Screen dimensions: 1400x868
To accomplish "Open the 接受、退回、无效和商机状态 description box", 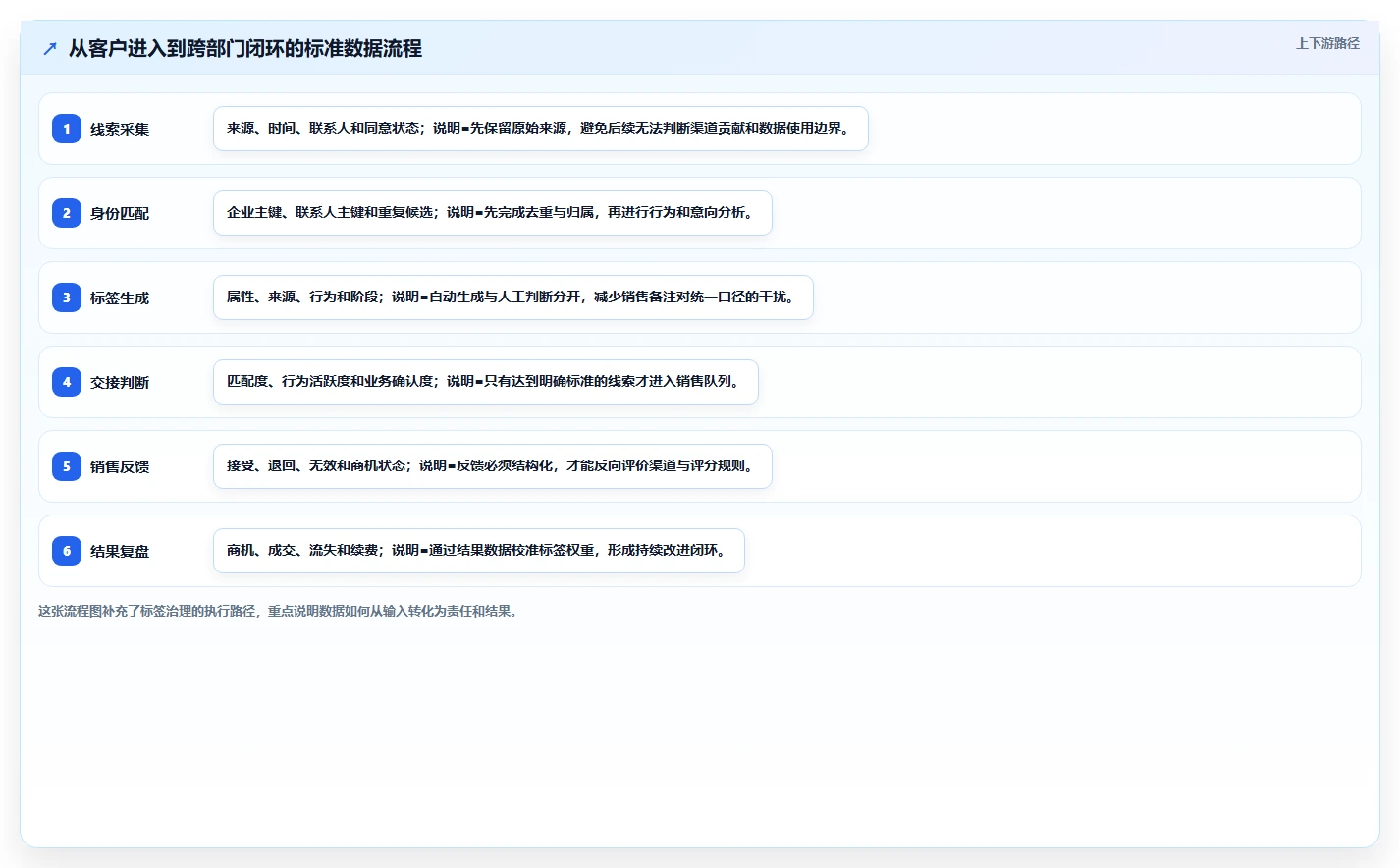I will (x=493, y=466).
